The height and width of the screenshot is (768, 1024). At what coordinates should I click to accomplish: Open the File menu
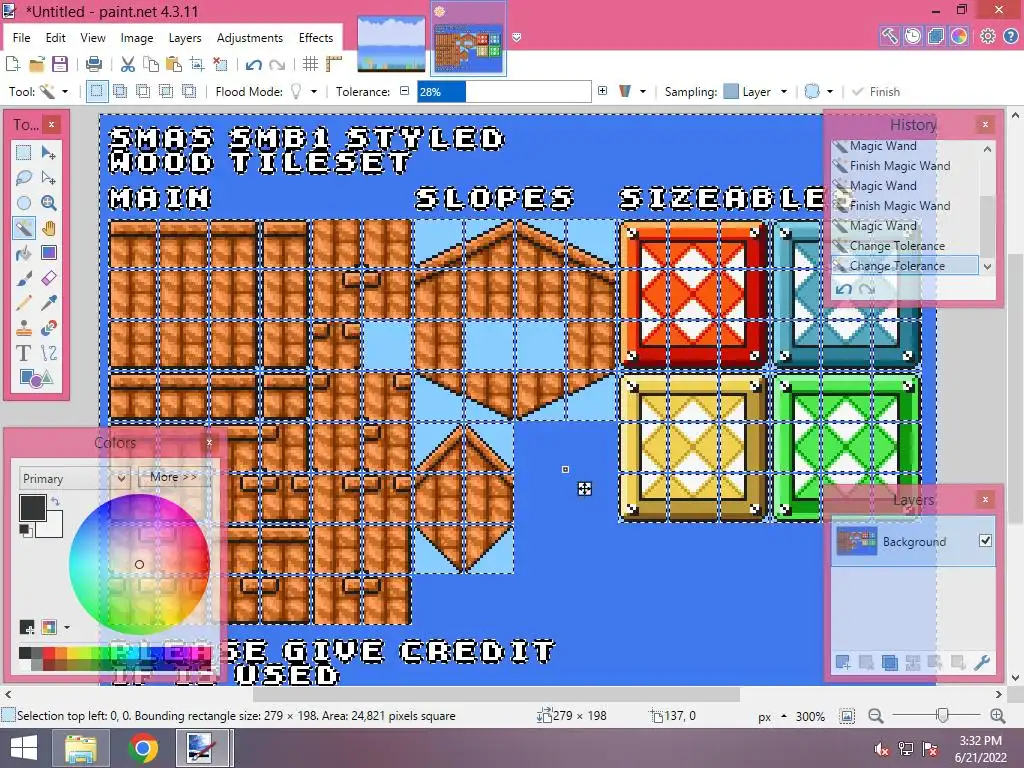22,38
